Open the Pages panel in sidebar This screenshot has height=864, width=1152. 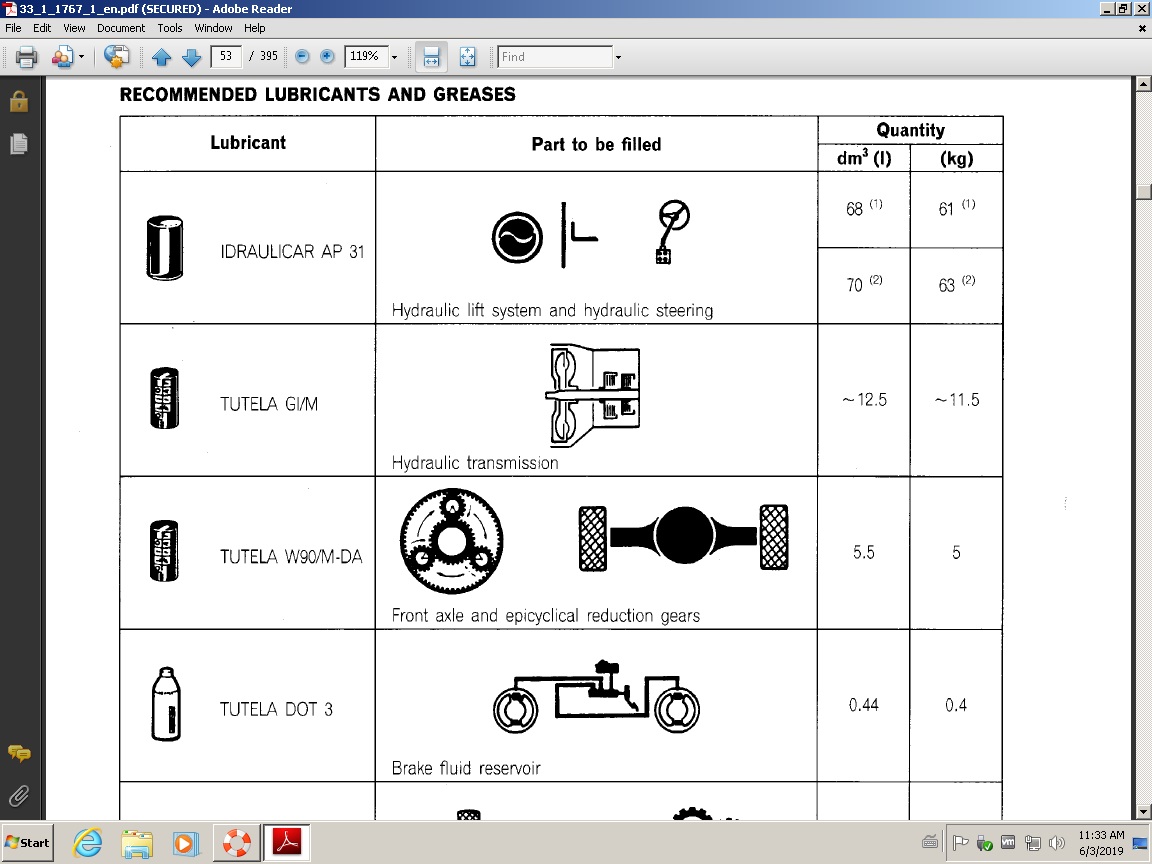18,143
